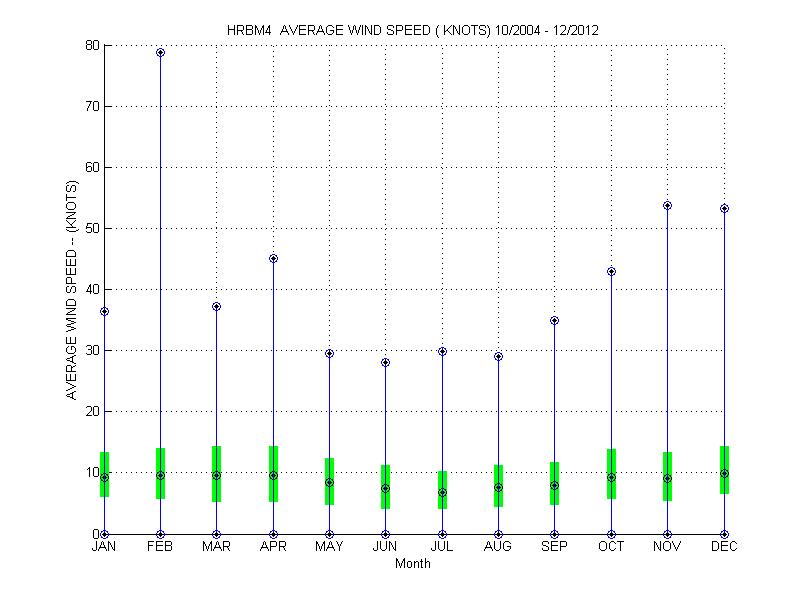
Task: Click the y-axis label AVERAGE WIND SPEED (KNOTS)
Action: pyautogui.click(x=71, y=290)
